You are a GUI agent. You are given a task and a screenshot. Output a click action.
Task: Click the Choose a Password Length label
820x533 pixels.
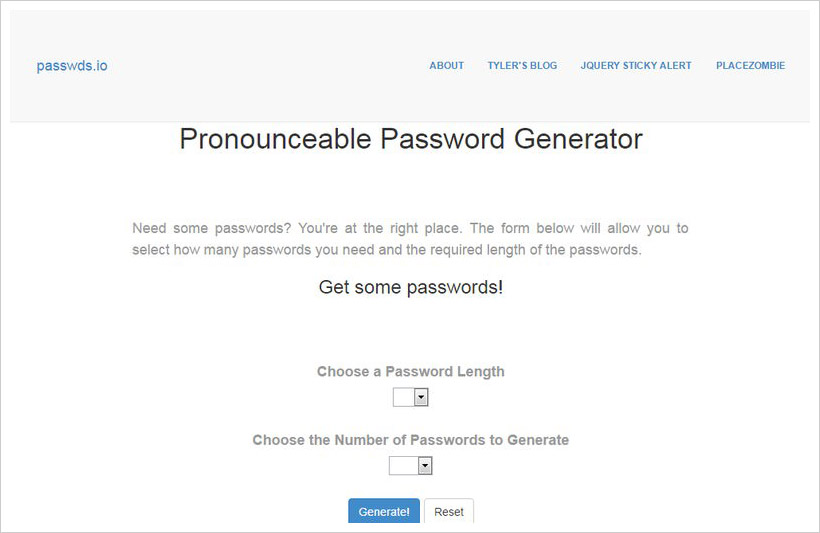click(411, 371)
